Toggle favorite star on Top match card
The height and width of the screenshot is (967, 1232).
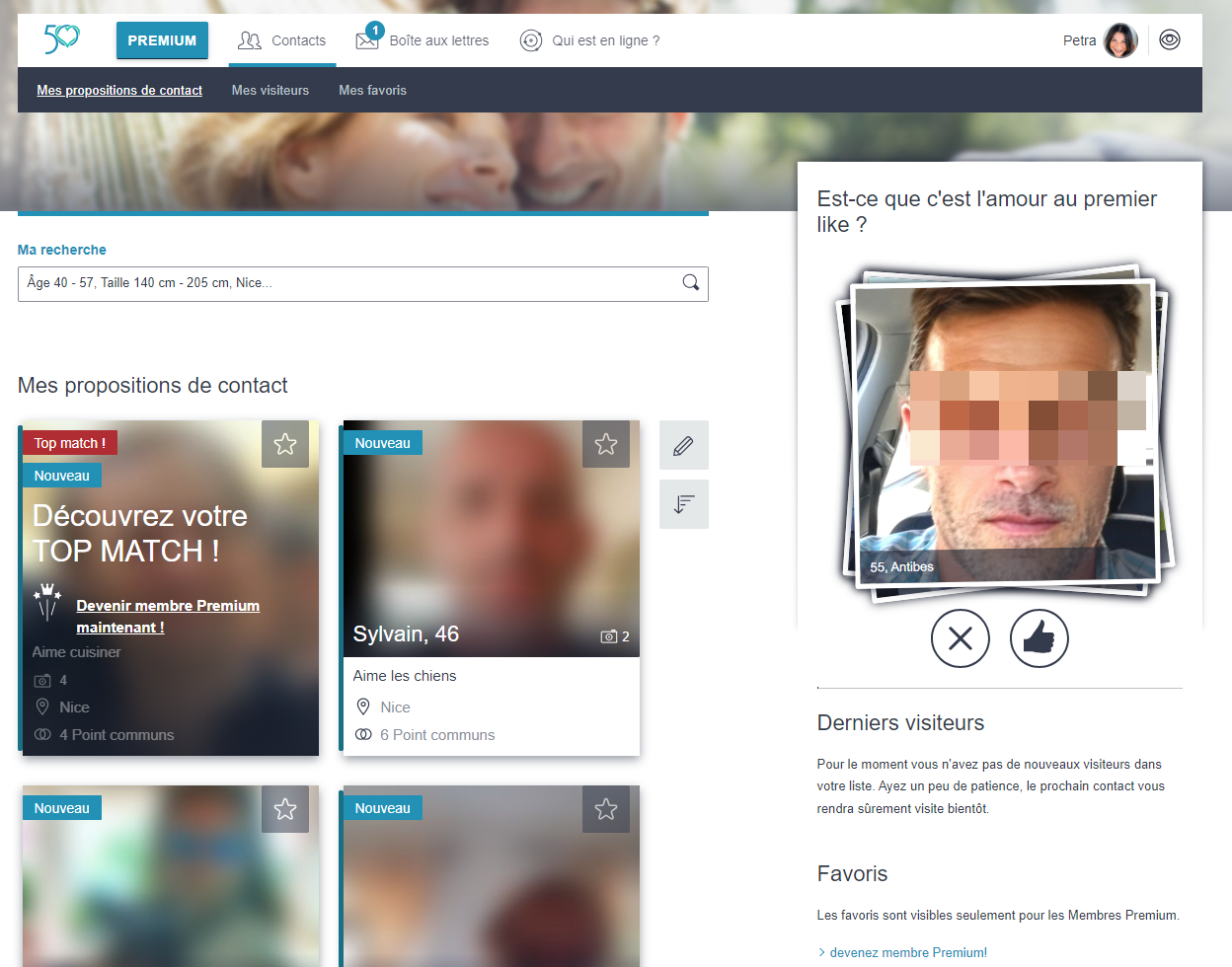[x=285, y=444]
